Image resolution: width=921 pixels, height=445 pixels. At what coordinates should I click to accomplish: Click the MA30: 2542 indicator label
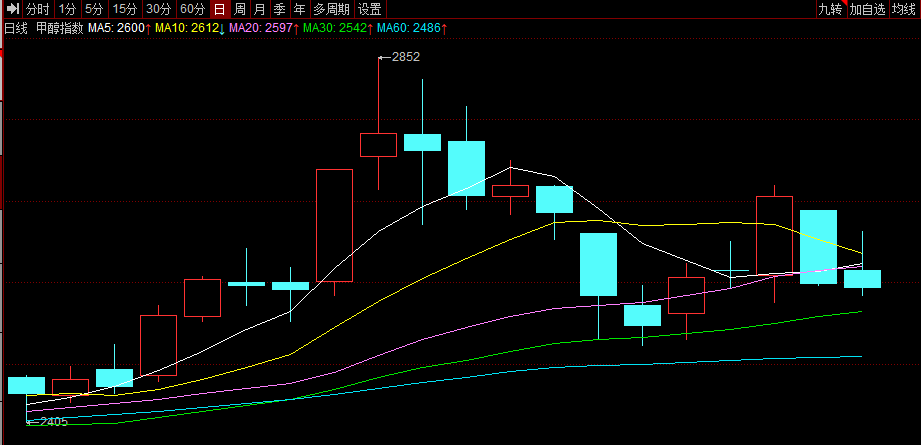pyautogui.click(x=335, y=28)
